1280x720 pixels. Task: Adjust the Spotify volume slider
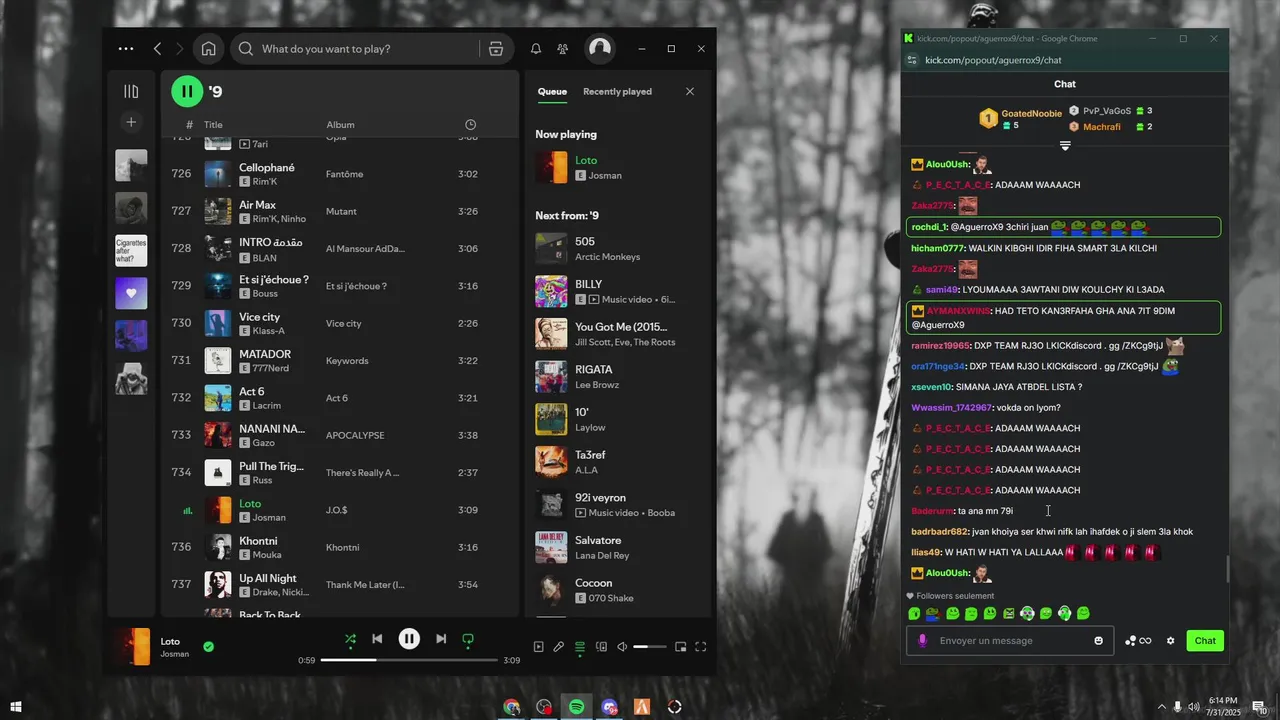coord(650,647)
